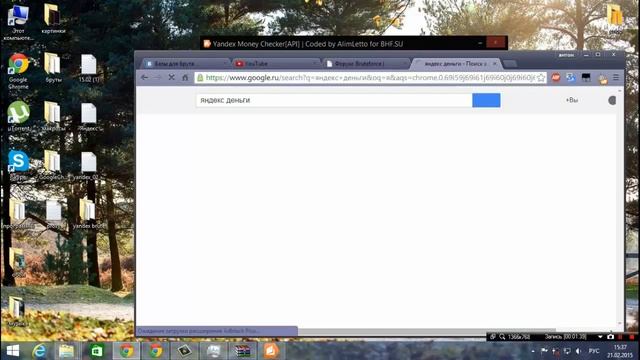Go back in the Chrome toolbar
This screenshot has height=360, width=640.
pos(144,77)
